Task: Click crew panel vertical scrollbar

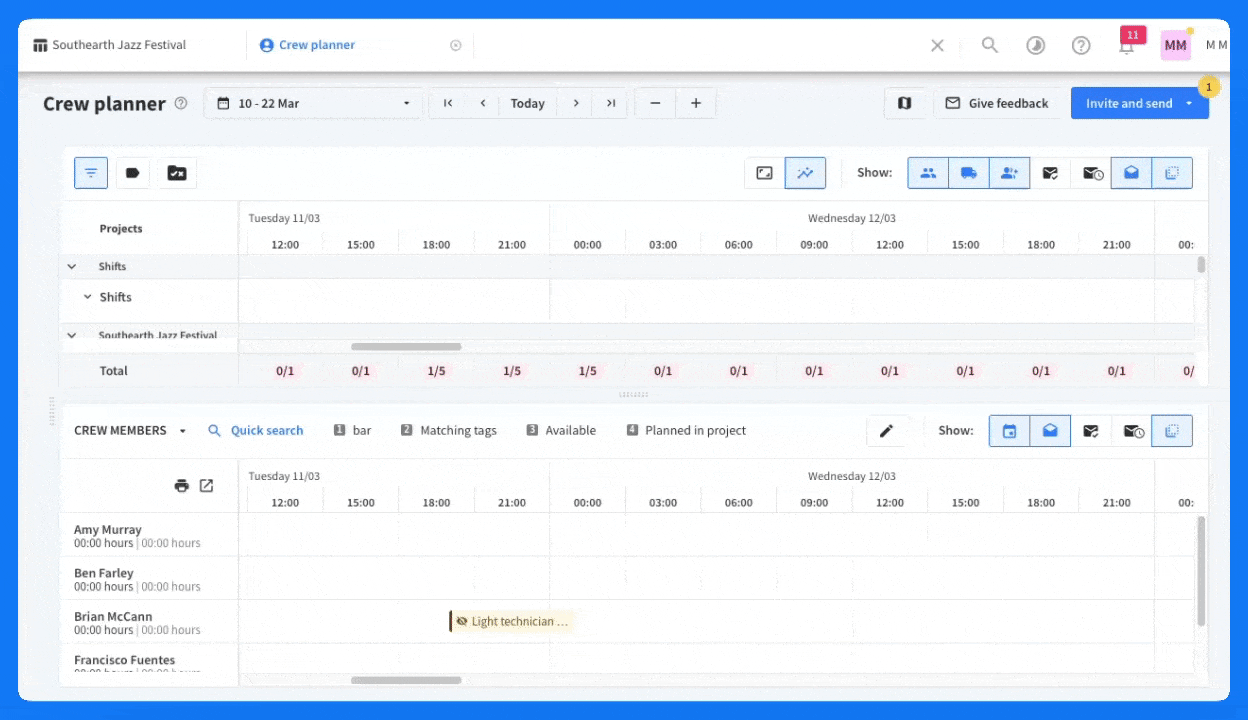Action: tap(1201, 571)
